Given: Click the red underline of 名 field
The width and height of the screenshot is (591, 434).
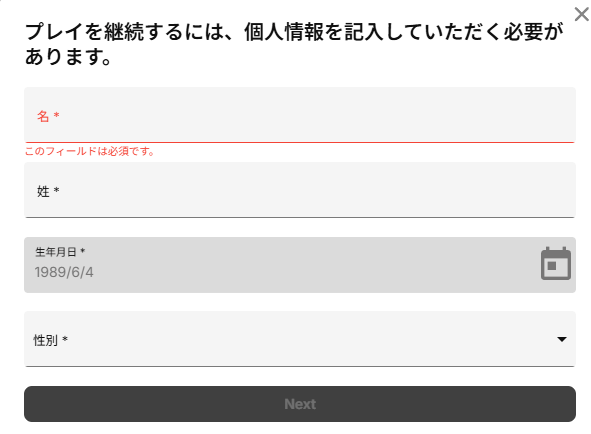Looking at the screenshot, I should 300,142.
